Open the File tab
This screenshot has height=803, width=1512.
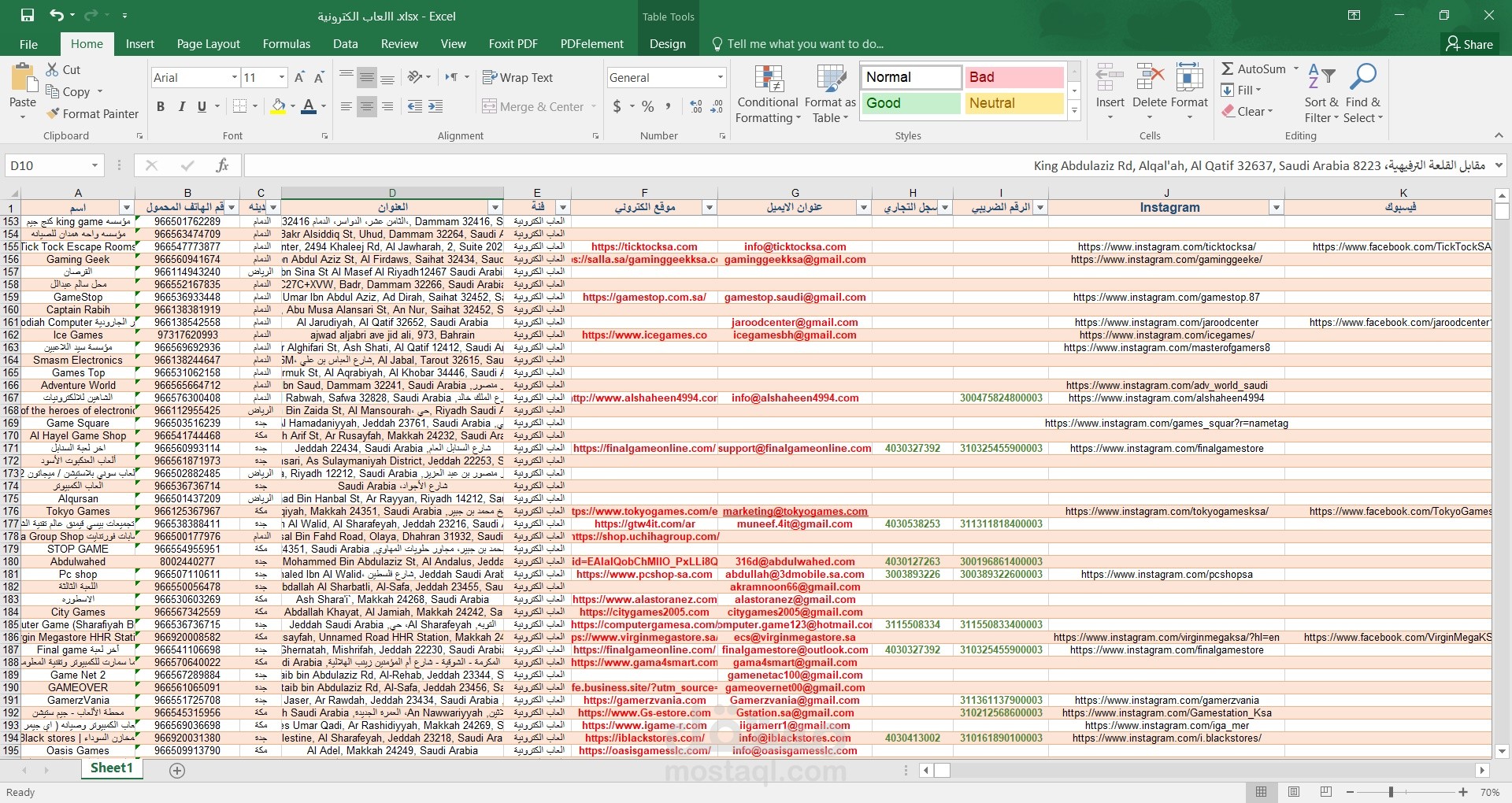click(x=28, y=44)
